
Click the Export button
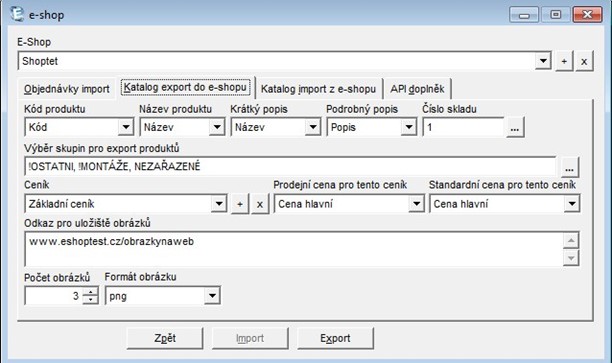(x=335, y=338)
